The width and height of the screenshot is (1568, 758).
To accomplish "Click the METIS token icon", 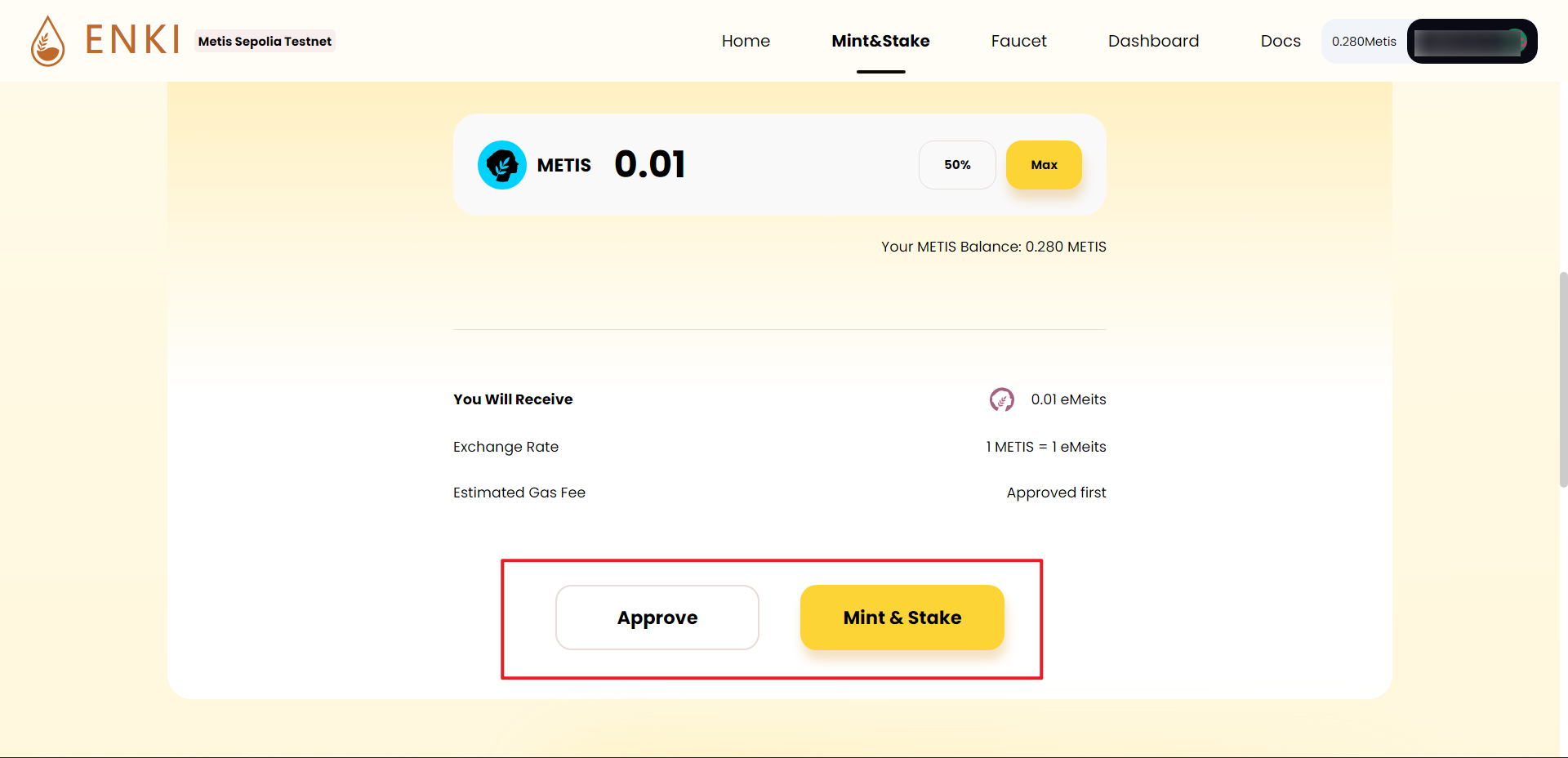I will tap(502, 165).
